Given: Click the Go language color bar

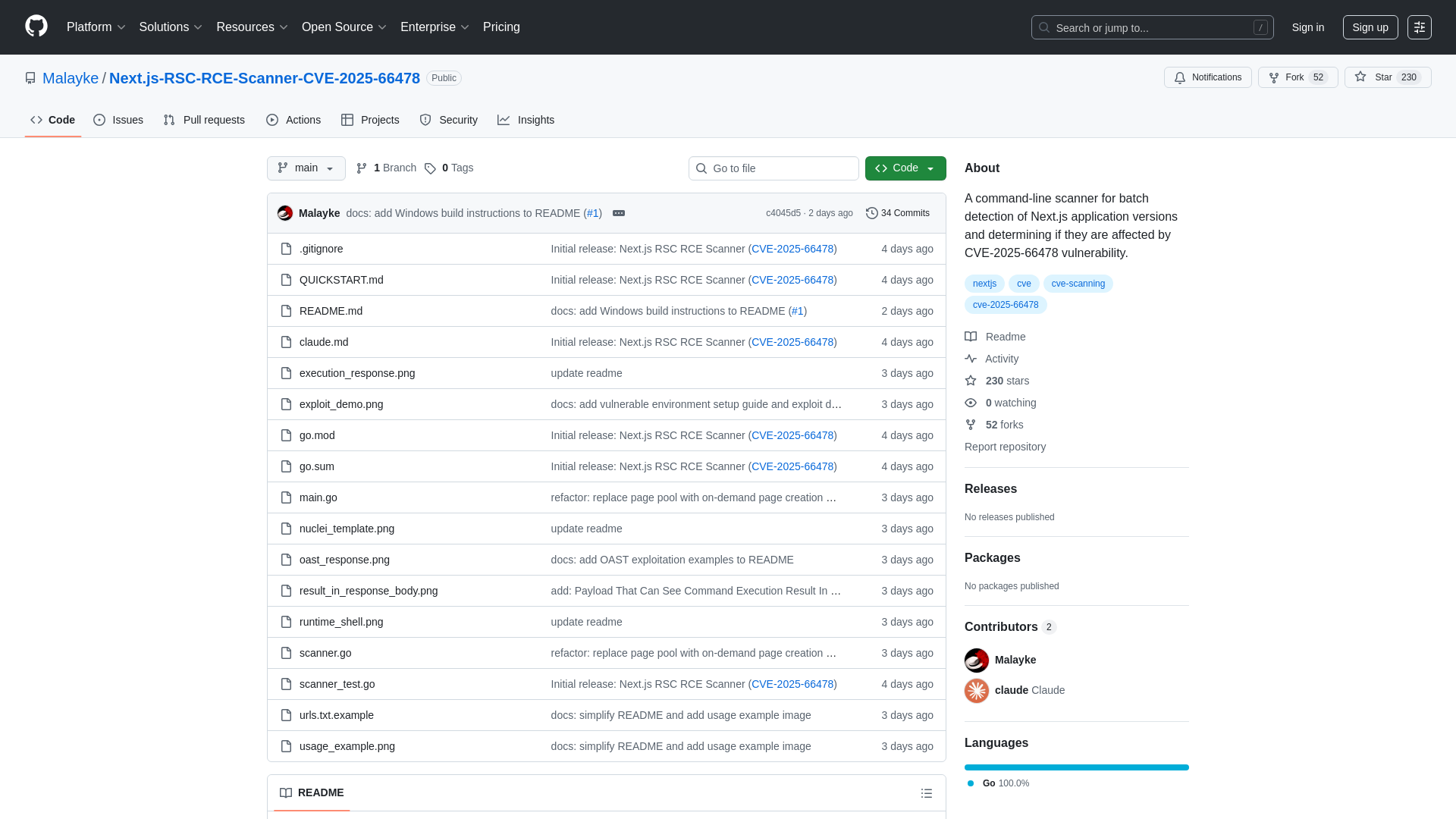Looking at the screenshot, I should pos(1076,767).
